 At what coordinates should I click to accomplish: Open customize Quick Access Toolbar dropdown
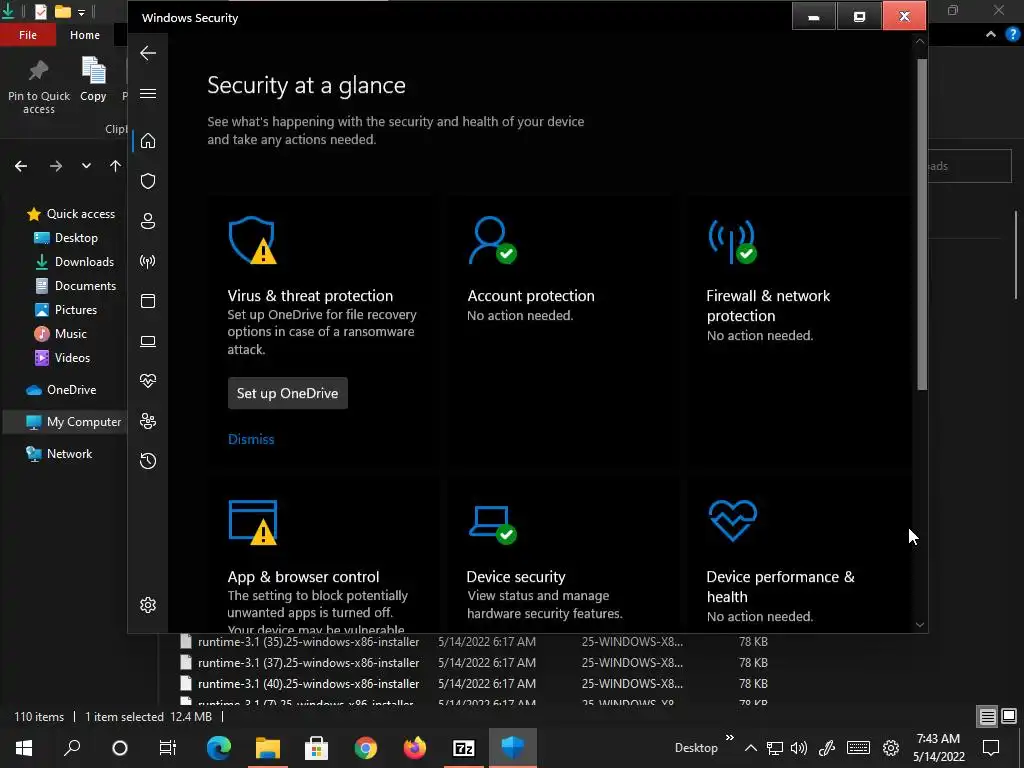point(81,12)
